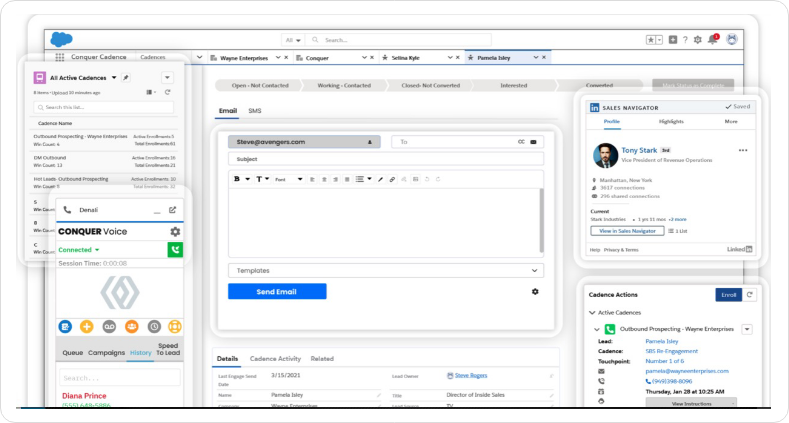Screen dimensions: 789x423
Task: Open the setup gear in top header
Action: 697,40
